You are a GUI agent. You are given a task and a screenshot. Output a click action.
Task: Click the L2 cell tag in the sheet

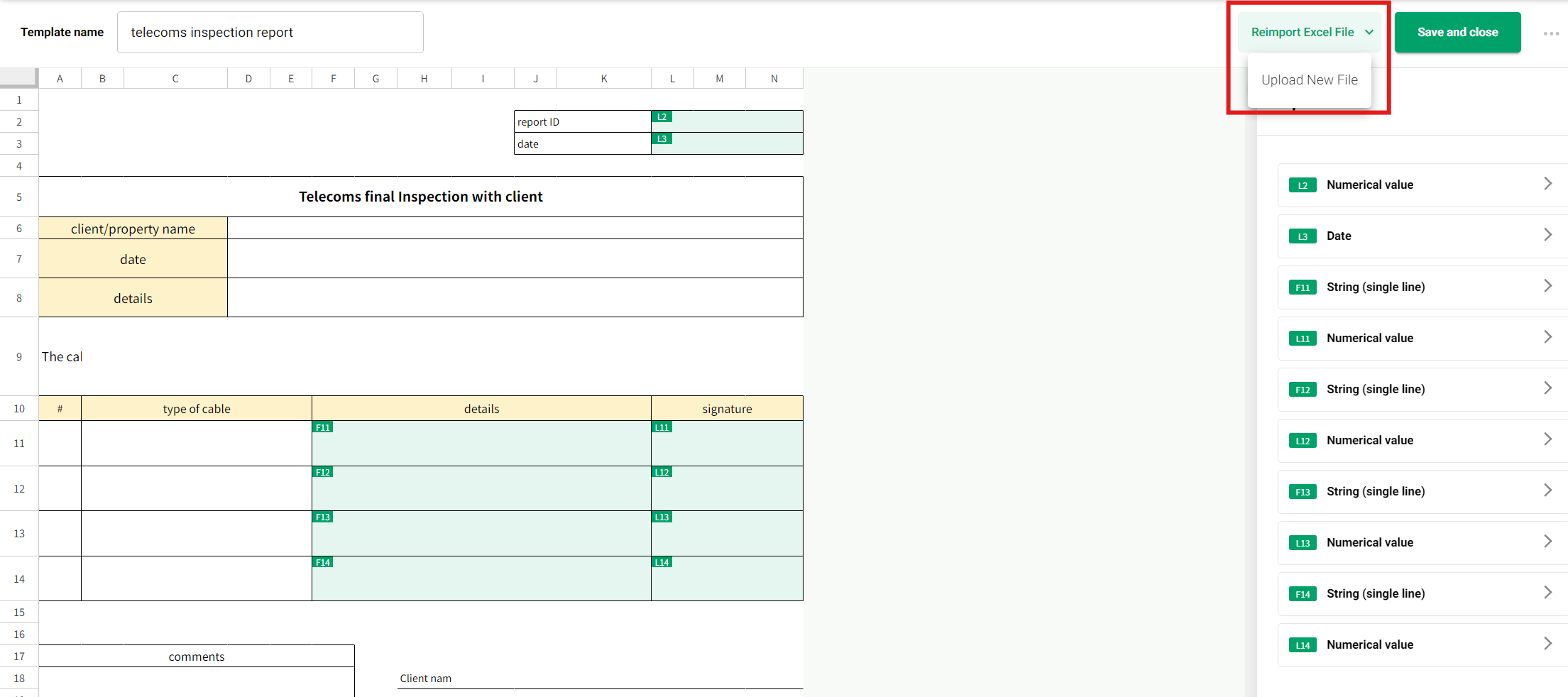click(x=662, y=117)
